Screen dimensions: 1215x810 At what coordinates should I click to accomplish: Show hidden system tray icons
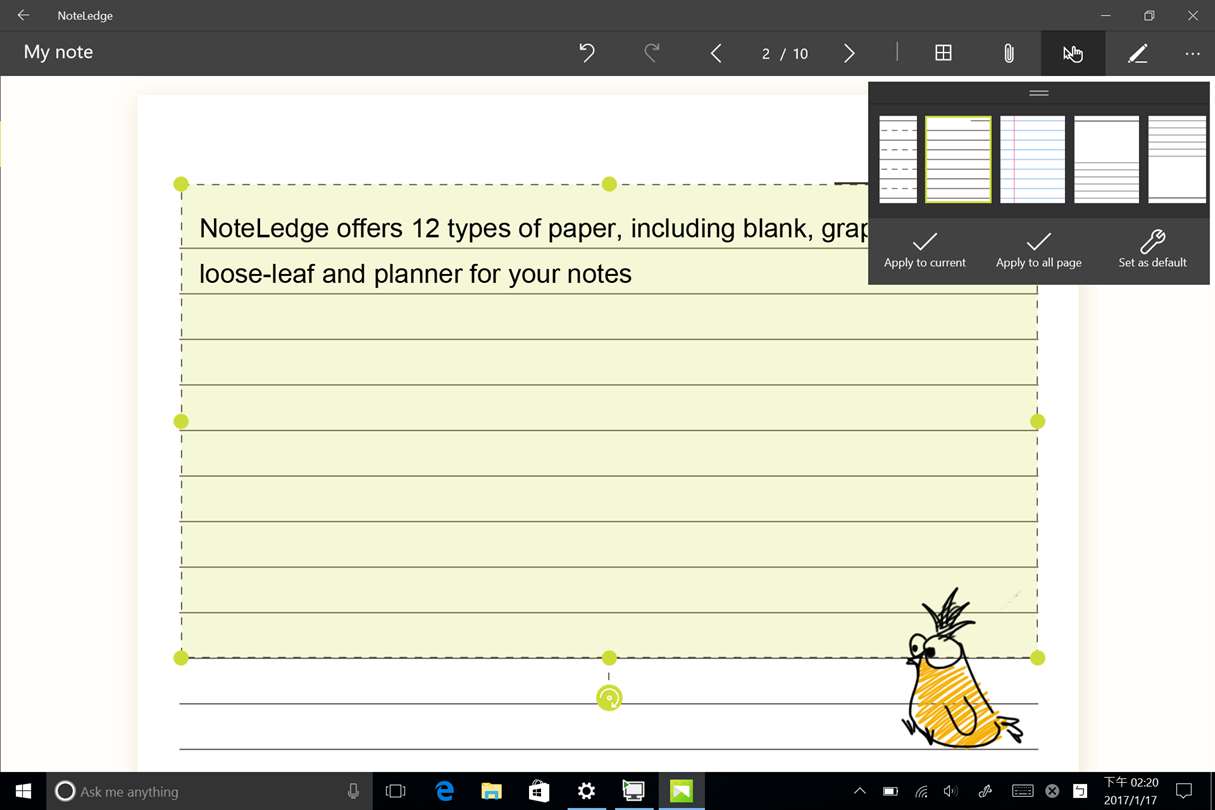[859, 791]
